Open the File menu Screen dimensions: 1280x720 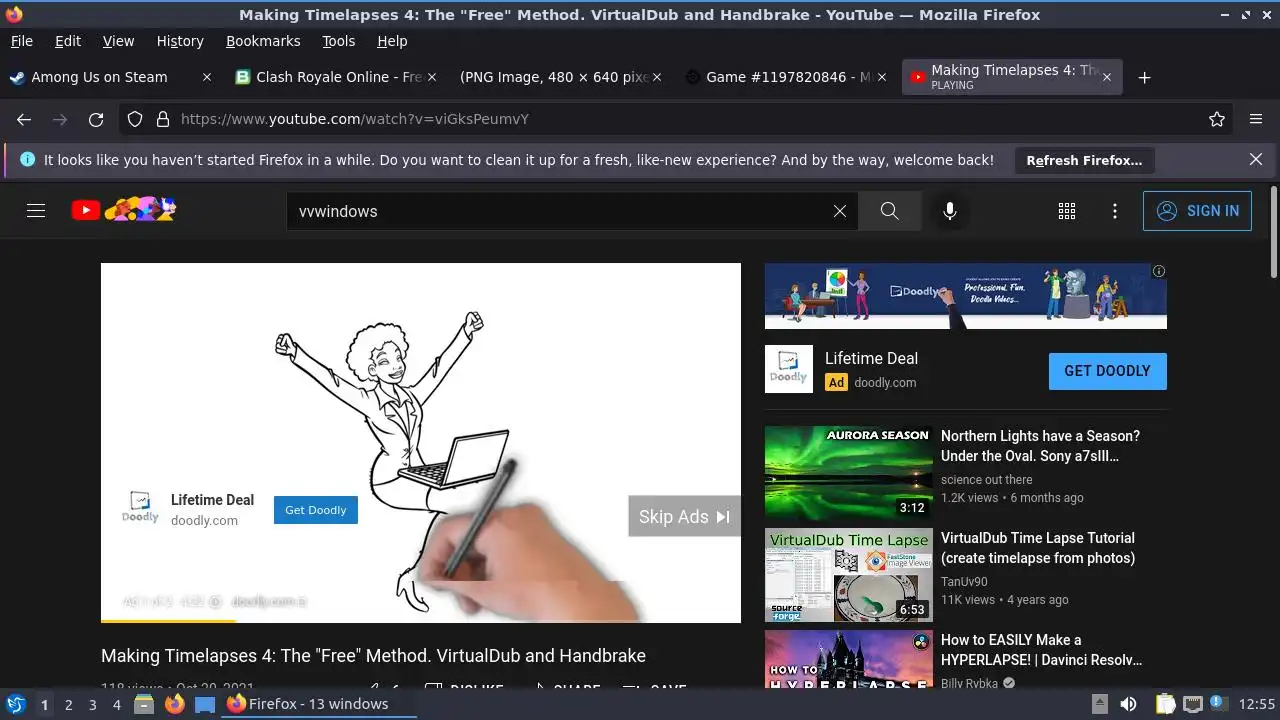click(x=22, y=41)
